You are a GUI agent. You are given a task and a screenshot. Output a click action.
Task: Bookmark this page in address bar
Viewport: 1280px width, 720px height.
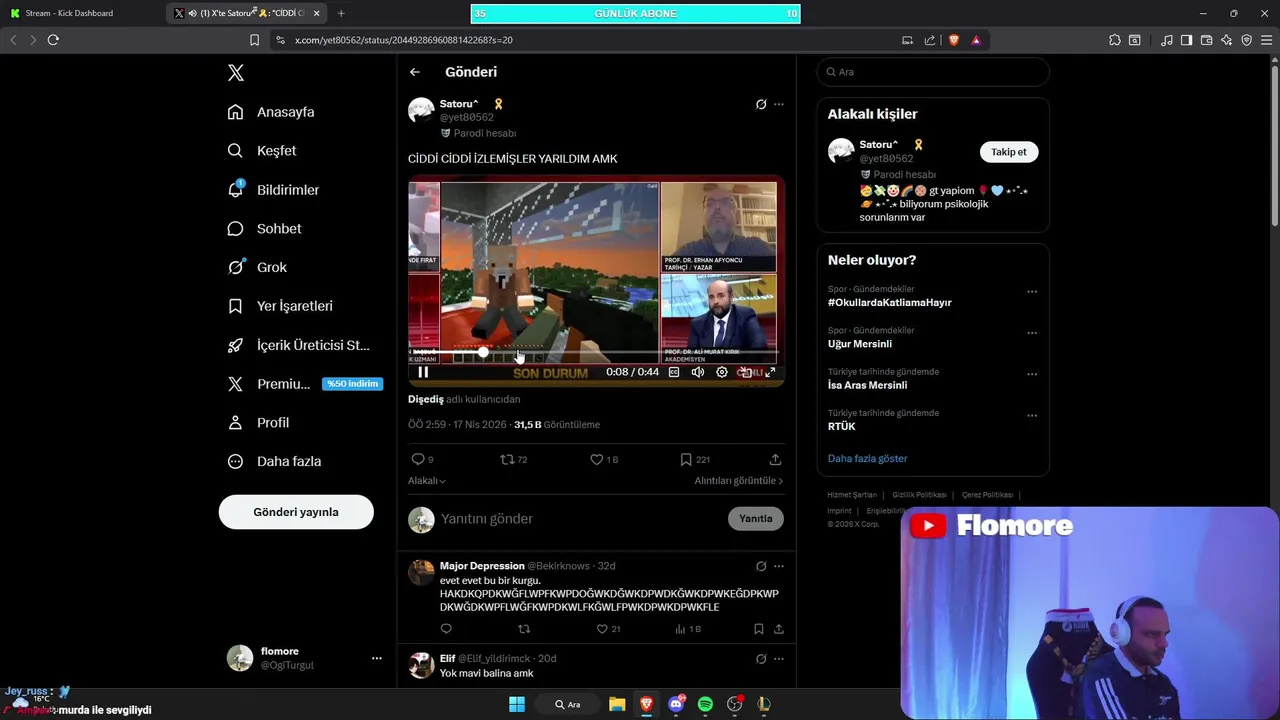pos(254,40)
